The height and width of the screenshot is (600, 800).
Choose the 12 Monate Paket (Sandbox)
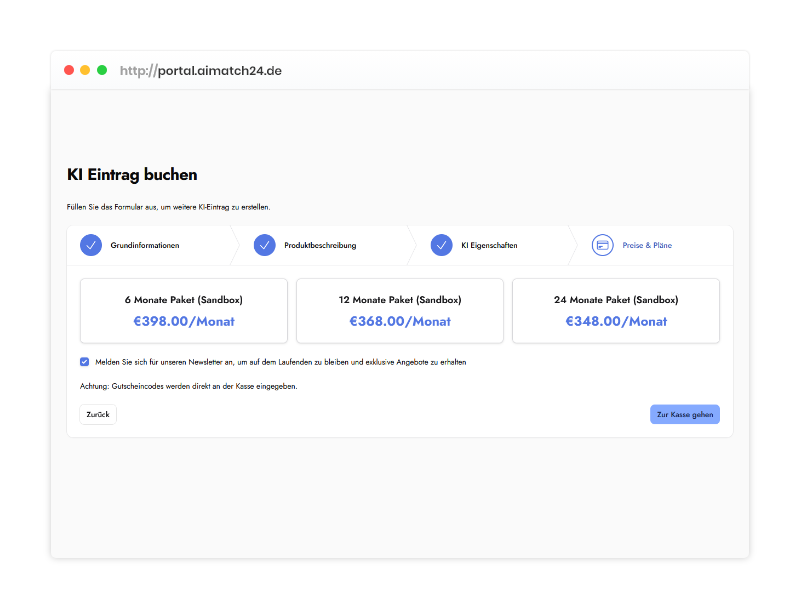point(400,311)
